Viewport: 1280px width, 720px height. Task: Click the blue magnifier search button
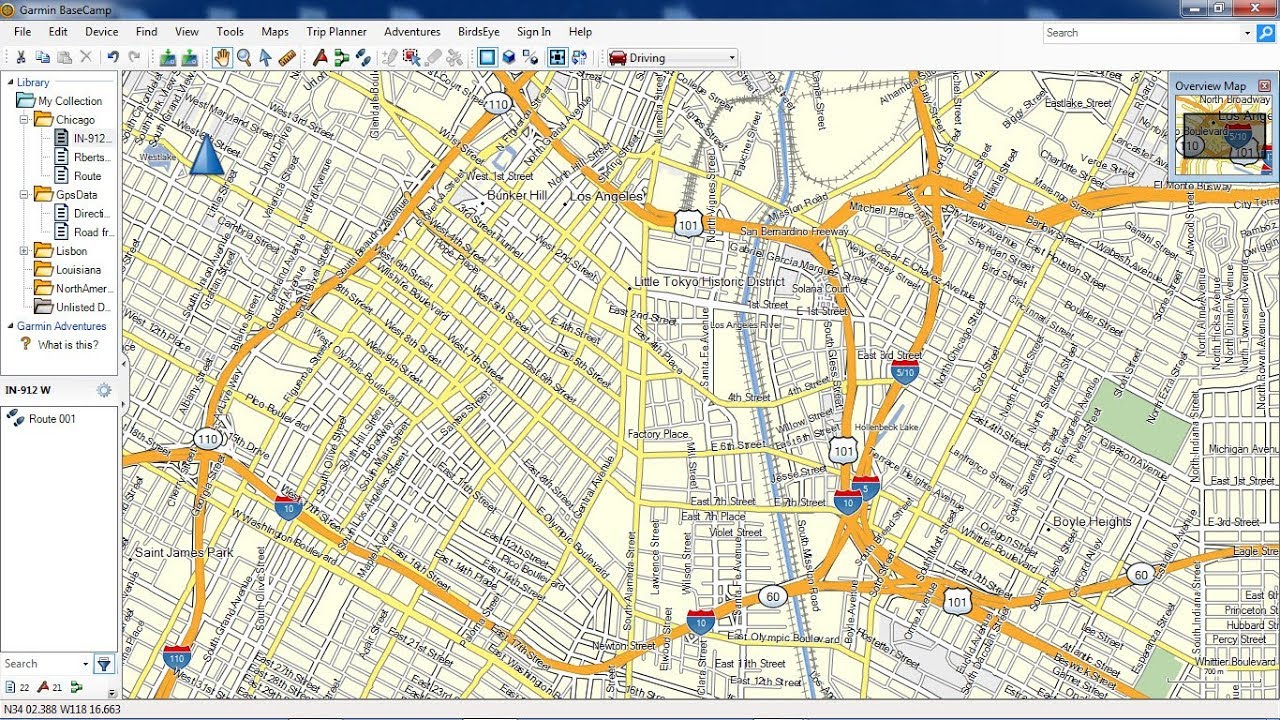point(1266,33)
